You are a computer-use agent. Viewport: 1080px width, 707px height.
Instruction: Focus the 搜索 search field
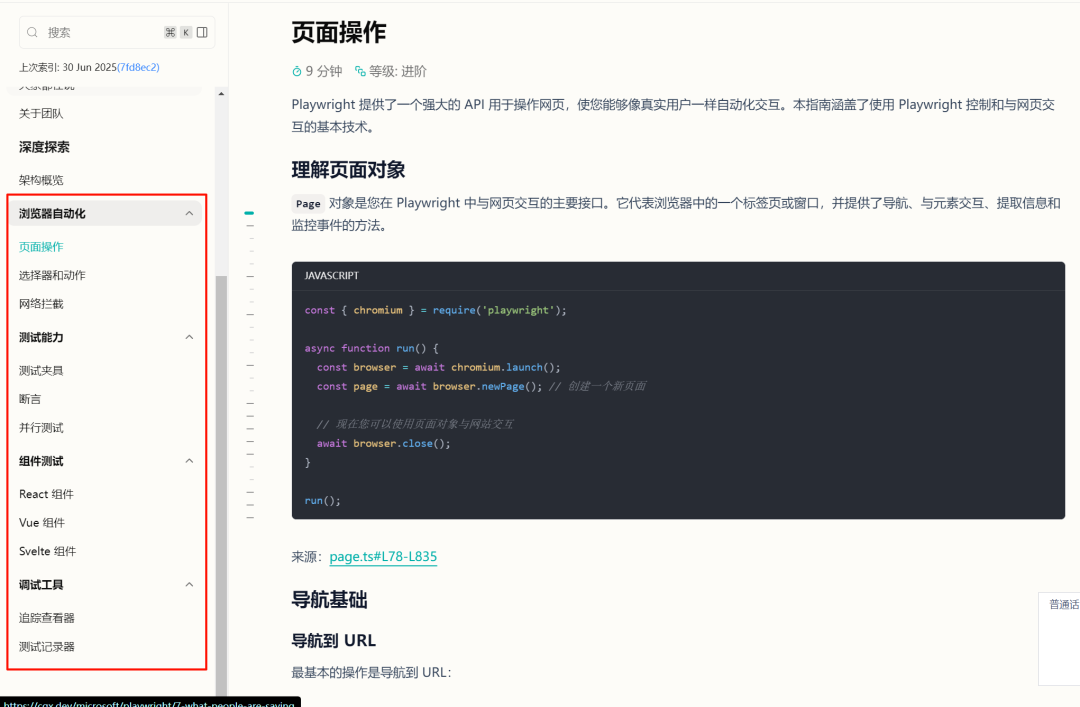coord(117,32)
